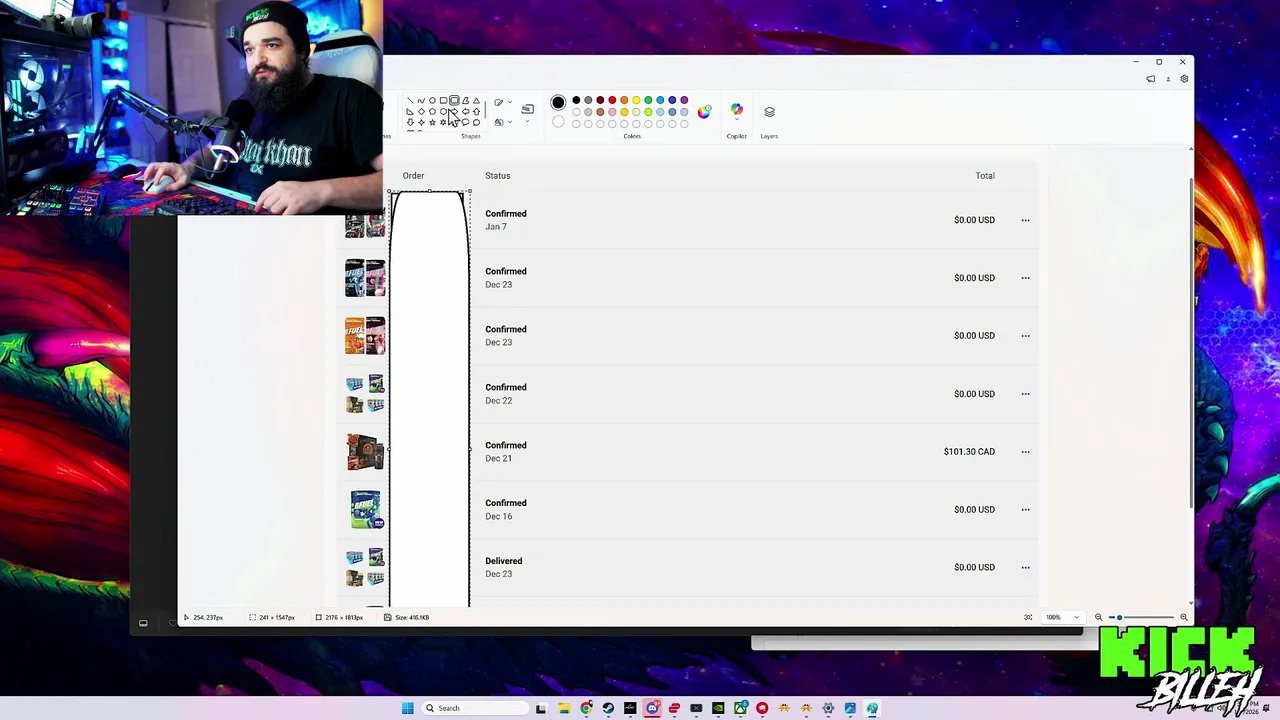This screenshot has width=1280, height=720.
Task: Zoom out using the minus icon
Action: tap(1098, 617)
